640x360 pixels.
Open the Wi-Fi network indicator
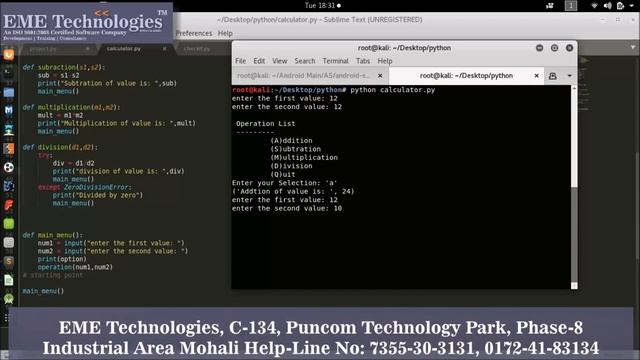pyautogui.click(x=594, y=6)
